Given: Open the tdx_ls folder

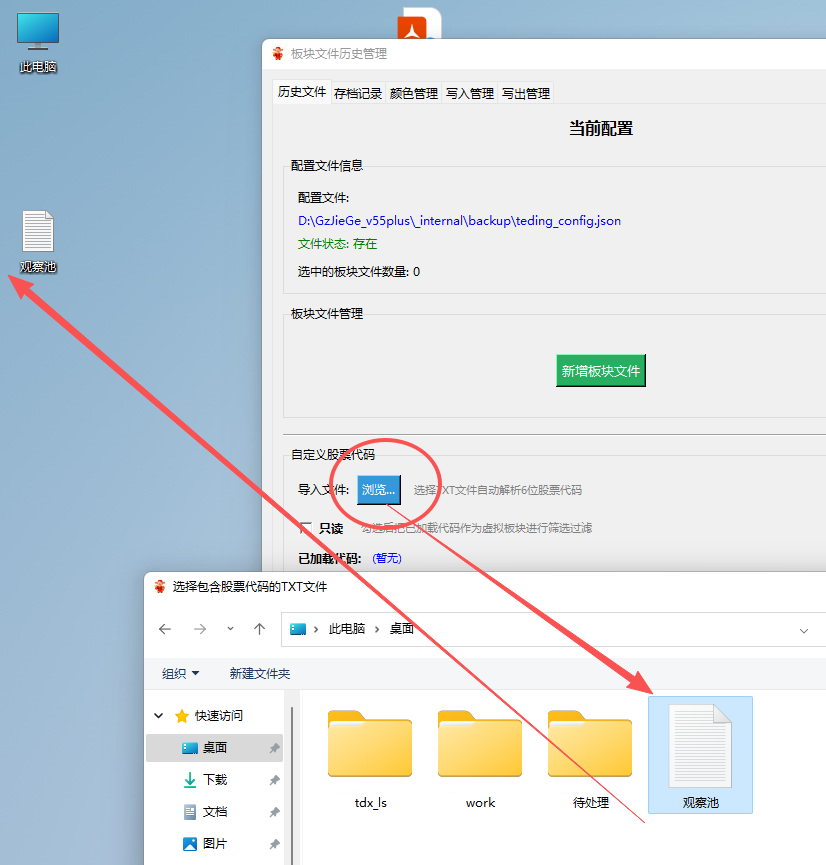Looking at the screenshot, I should pos(370,760).
